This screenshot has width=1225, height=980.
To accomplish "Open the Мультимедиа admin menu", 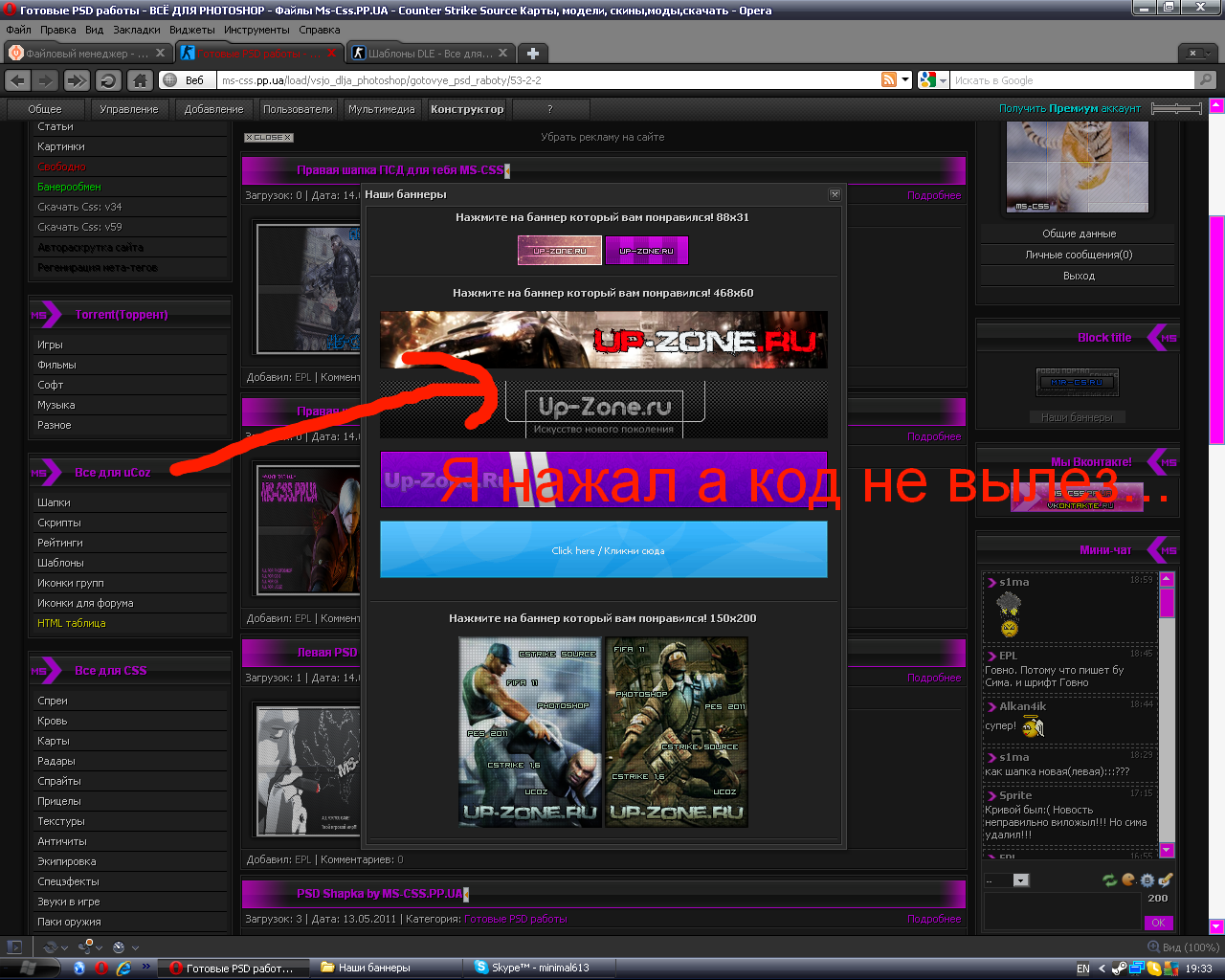I will click(x=382, y=109).
